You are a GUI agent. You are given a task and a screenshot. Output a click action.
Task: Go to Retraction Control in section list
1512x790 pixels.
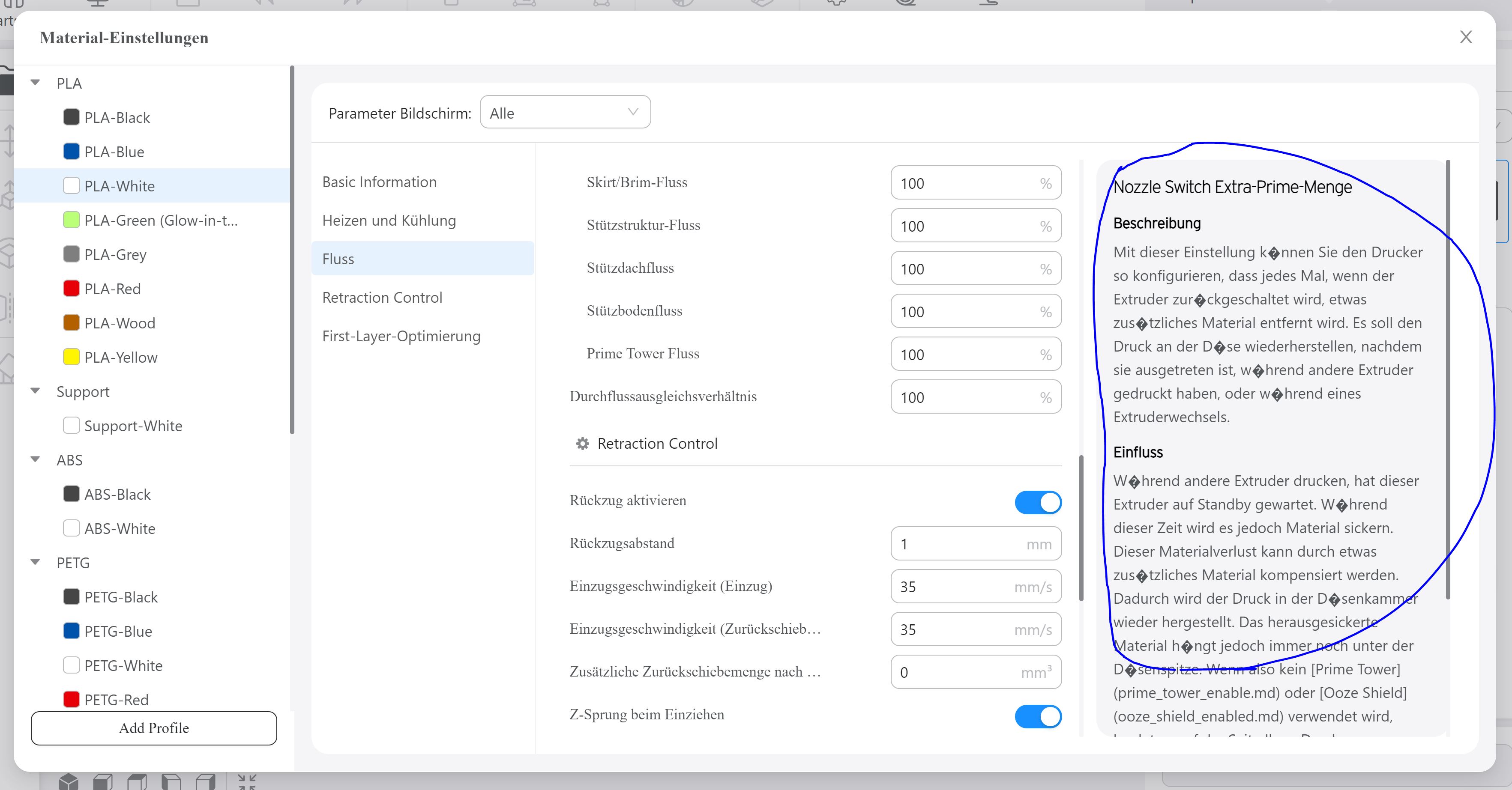tap(422, 297)
